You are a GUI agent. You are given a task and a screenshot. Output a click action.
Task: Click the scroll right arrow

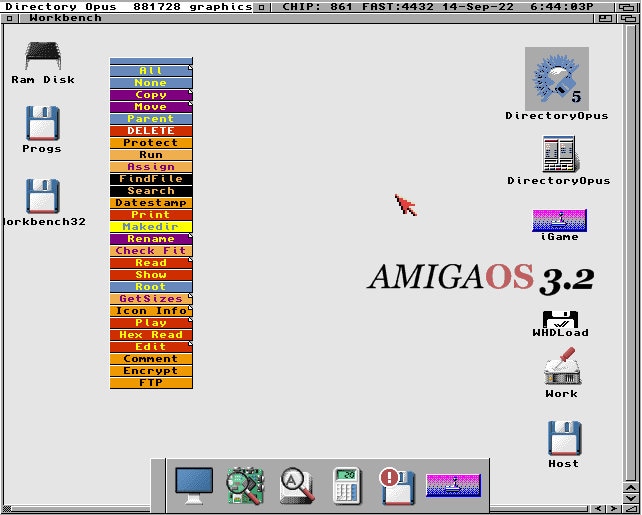[613, 509]
